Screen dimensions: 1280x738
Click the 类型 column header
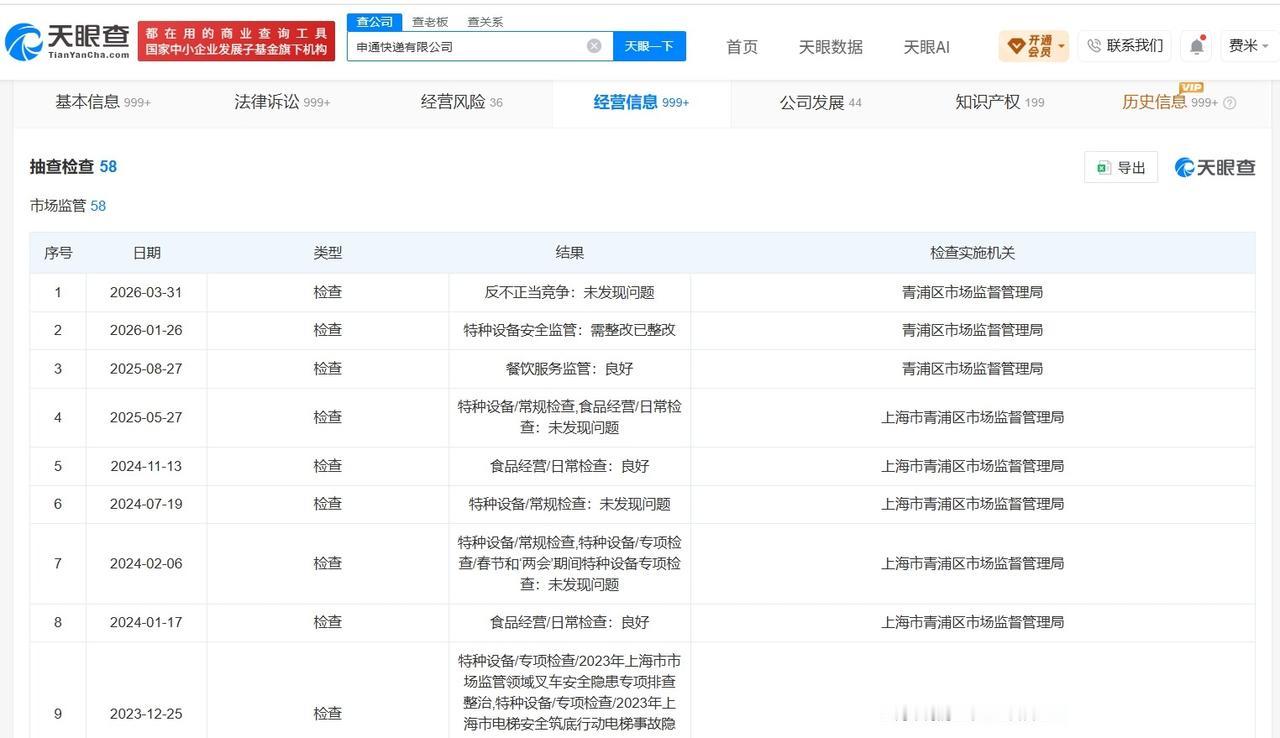327,253
